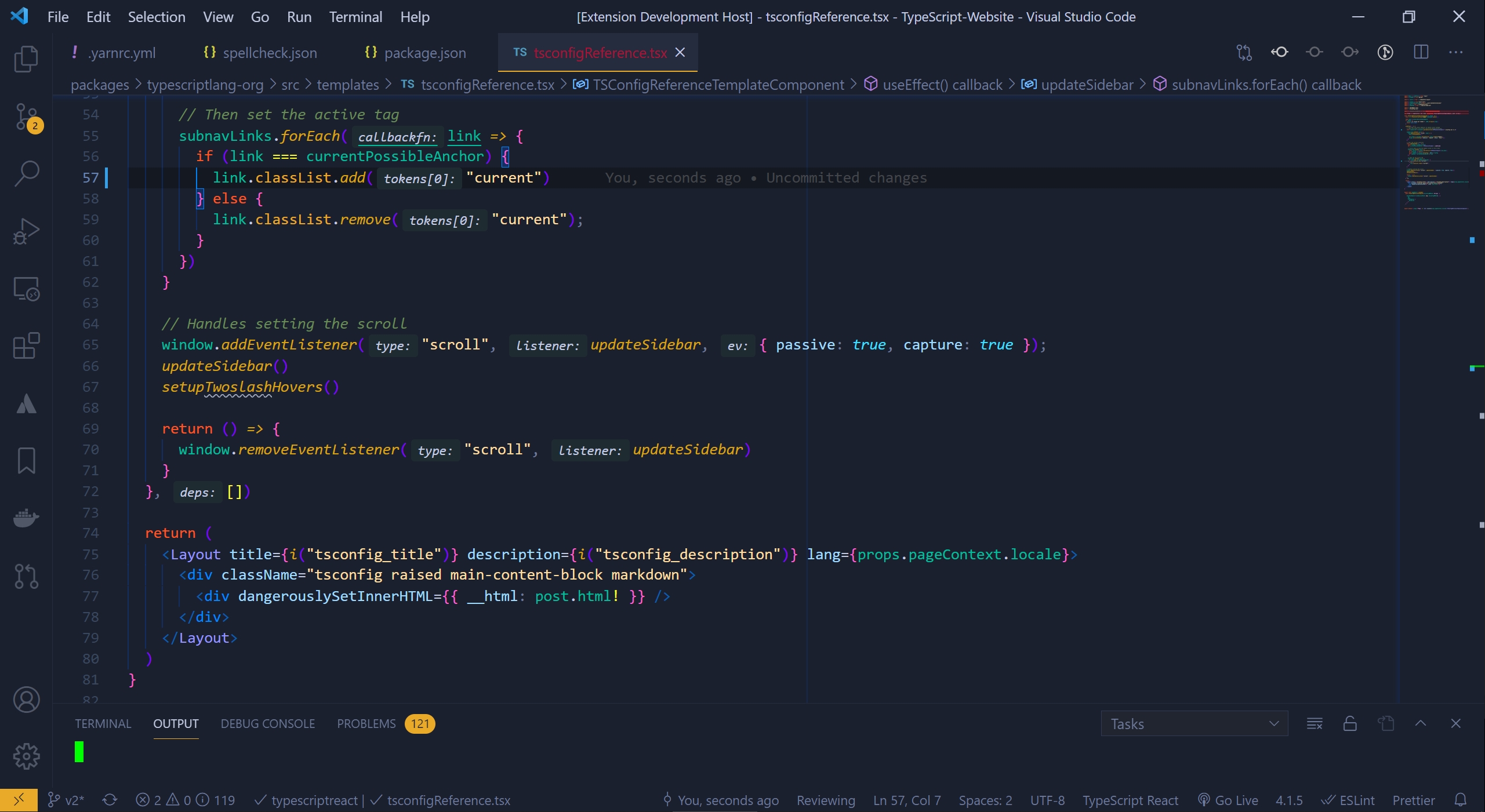1485x812 pixels.
Task: Open the More Actions ellipsis menu
Action: tap(1456, 52)
